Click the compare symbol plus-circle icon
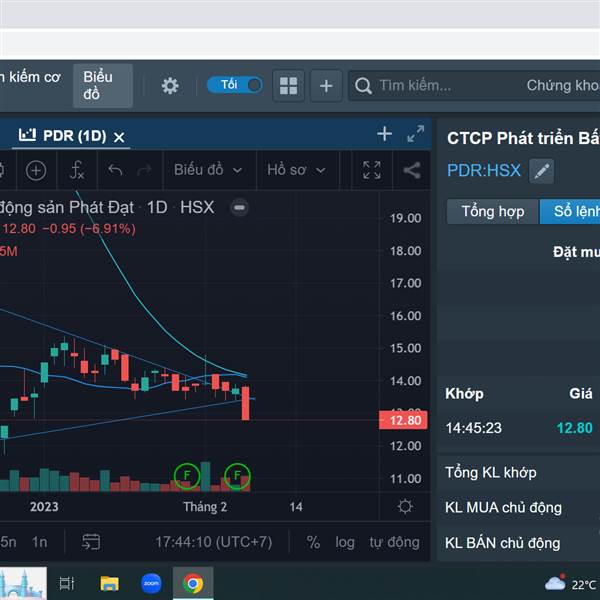The width and height of the screenshot is (600, 600). click(36, 170)
